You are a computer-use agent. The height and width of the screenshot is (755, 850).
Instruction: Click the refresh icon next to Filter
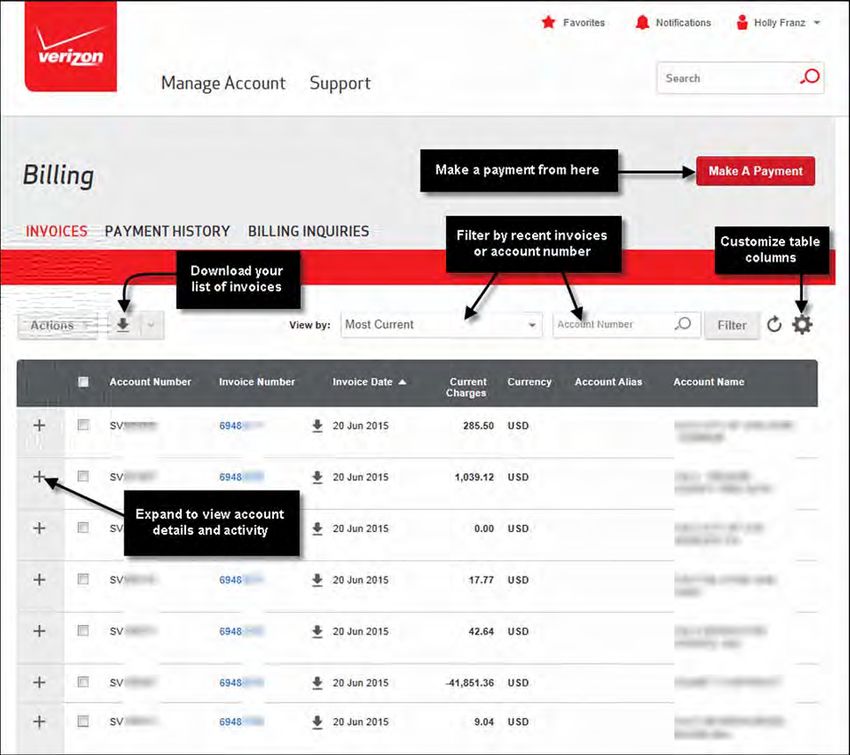(x=774, y=325)
